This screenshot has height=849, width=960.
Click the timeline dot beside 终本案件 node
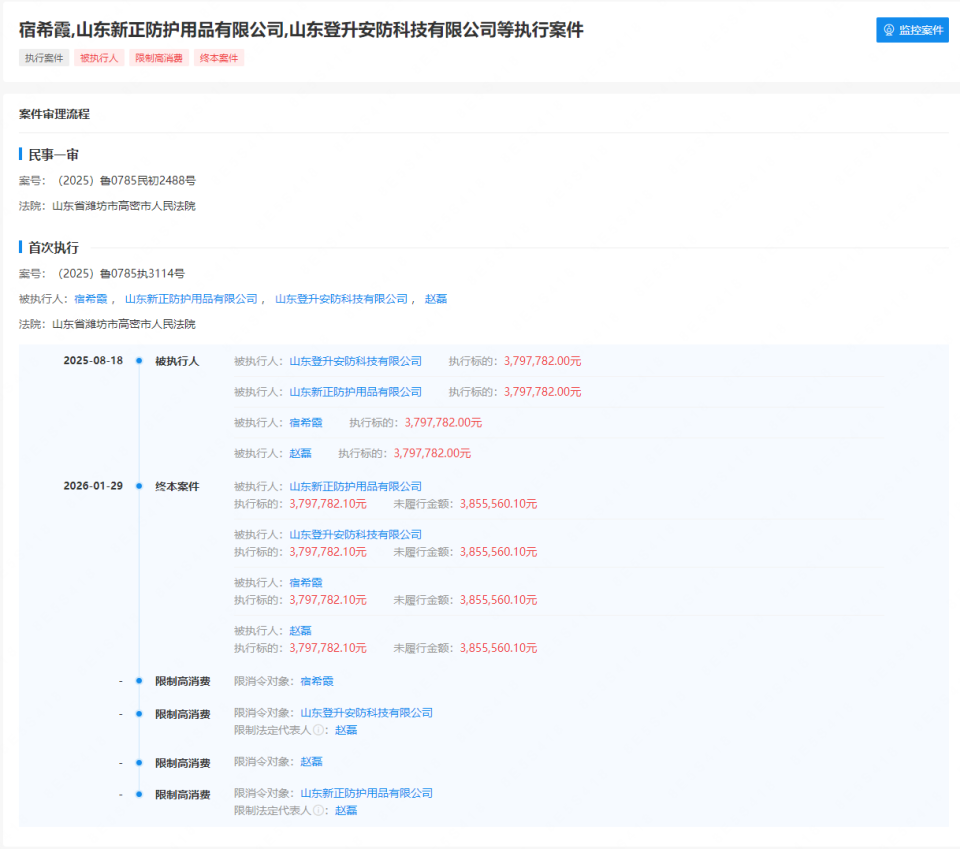141,486
